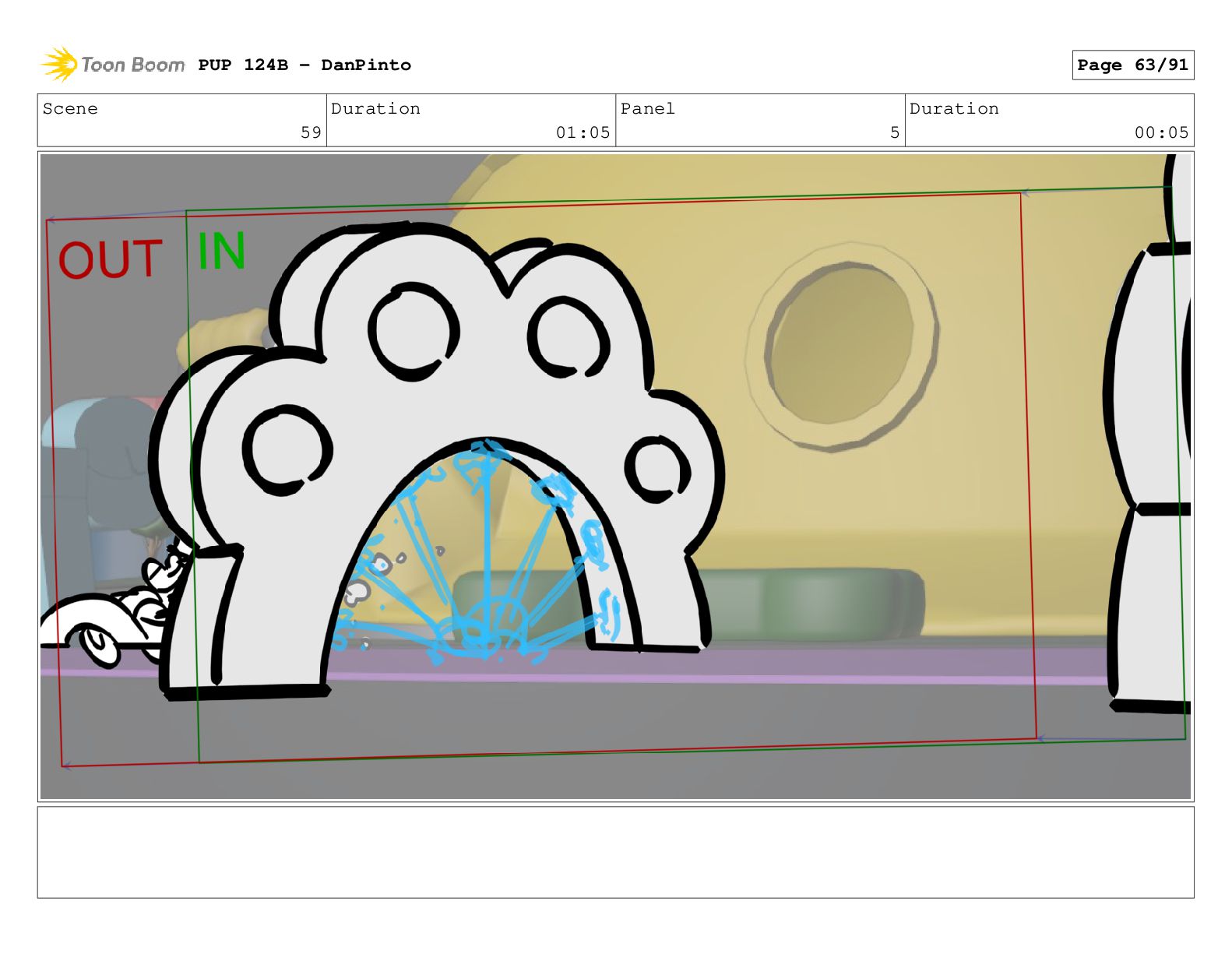Select the 'Scene' header label

click(70, 108)
